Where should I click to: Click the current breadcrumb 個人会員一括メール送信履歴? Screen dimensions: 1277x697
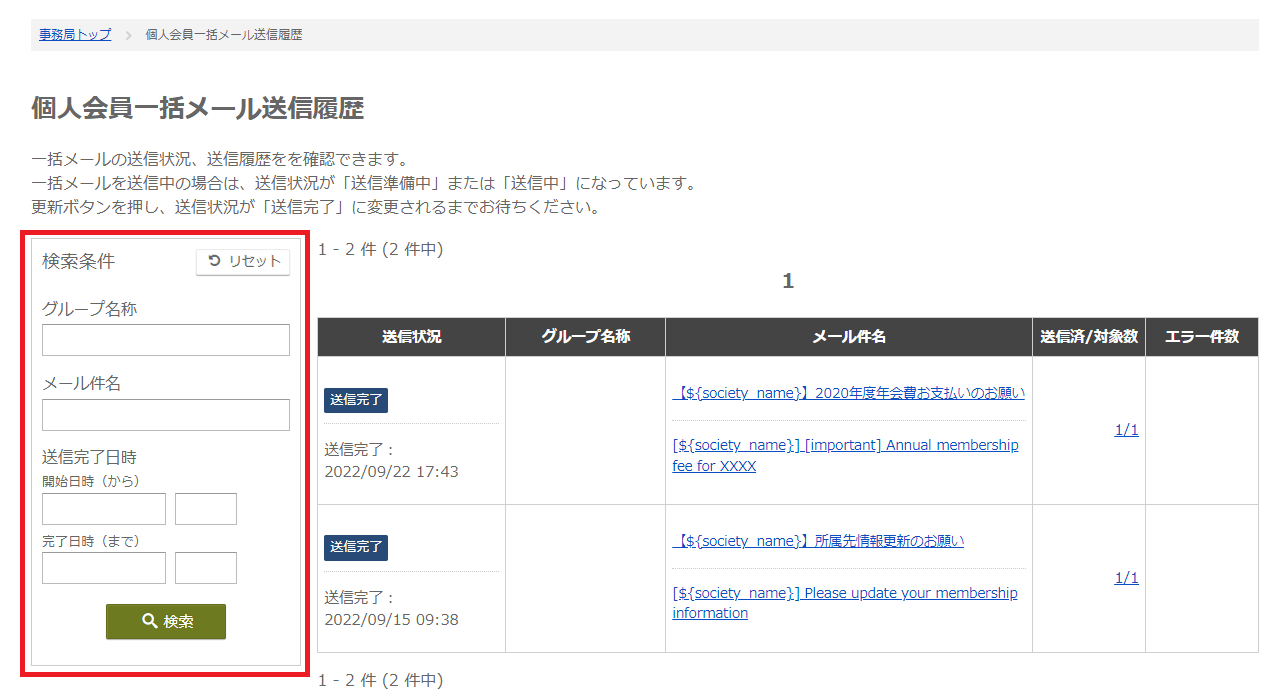pyautogui.click(x=224, y=34)
